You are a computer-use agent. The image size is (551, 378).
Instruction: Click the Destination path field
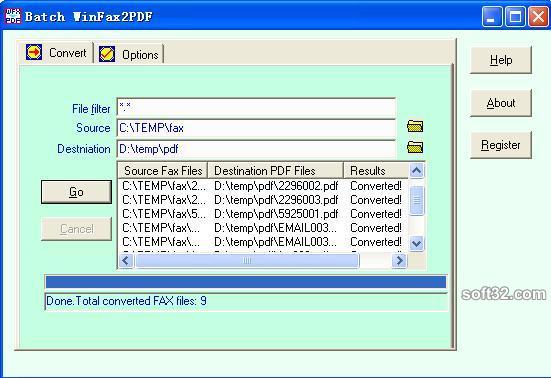click(256, 149)
